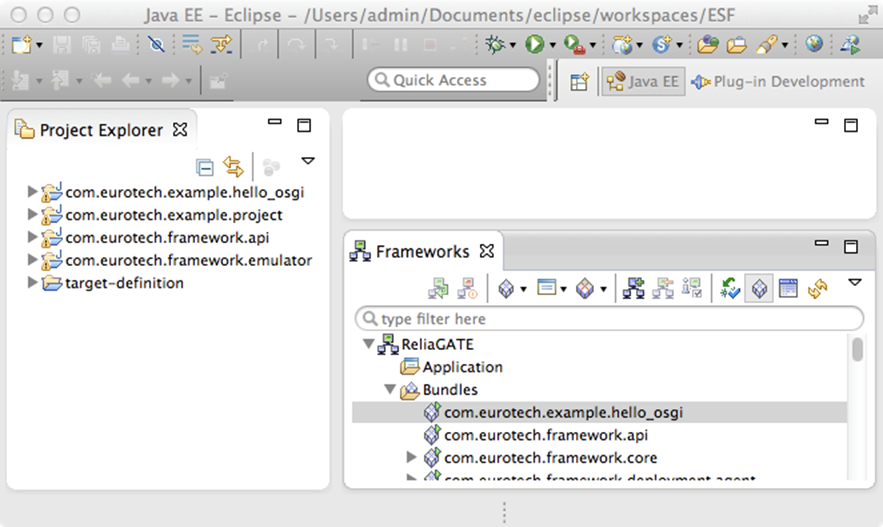Collapse the Bundles node
The image size is (883, 527).
coord(390,389)
